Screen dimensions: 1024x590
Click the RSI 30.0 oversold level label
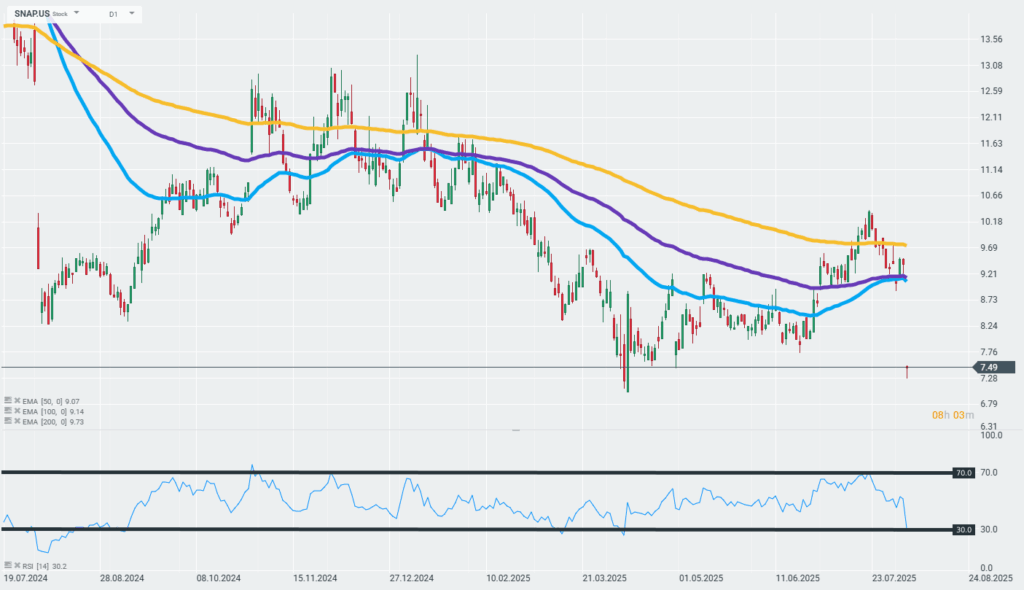963,530
